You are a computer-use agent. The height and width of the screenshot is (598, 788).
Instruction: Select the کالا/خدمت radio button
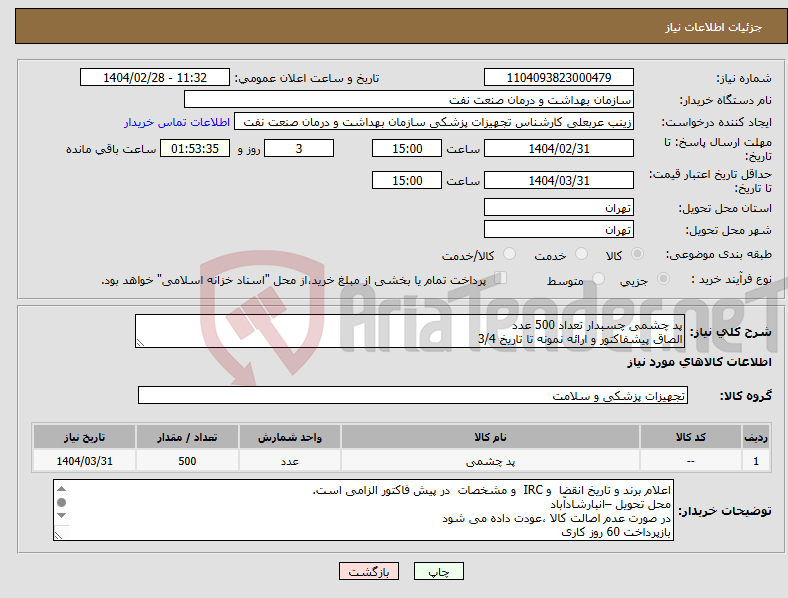510,254
